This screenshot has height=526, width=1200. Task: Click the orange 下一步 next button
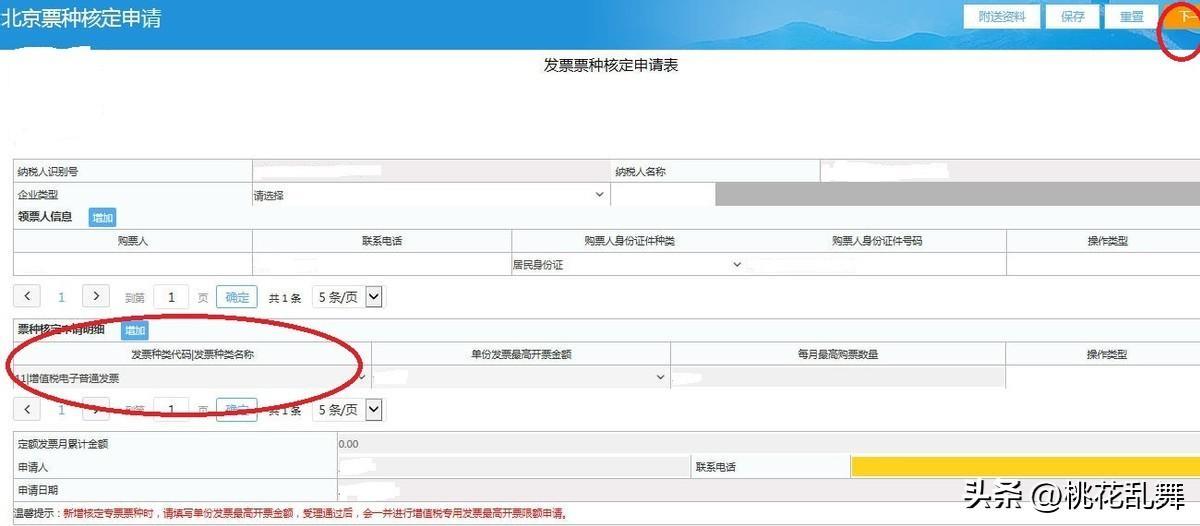click(x=1185, y=18)
